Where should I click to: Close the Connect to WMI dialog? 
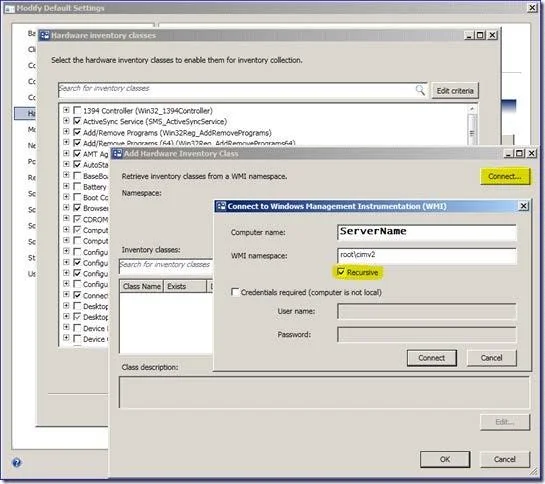[523, 206]
